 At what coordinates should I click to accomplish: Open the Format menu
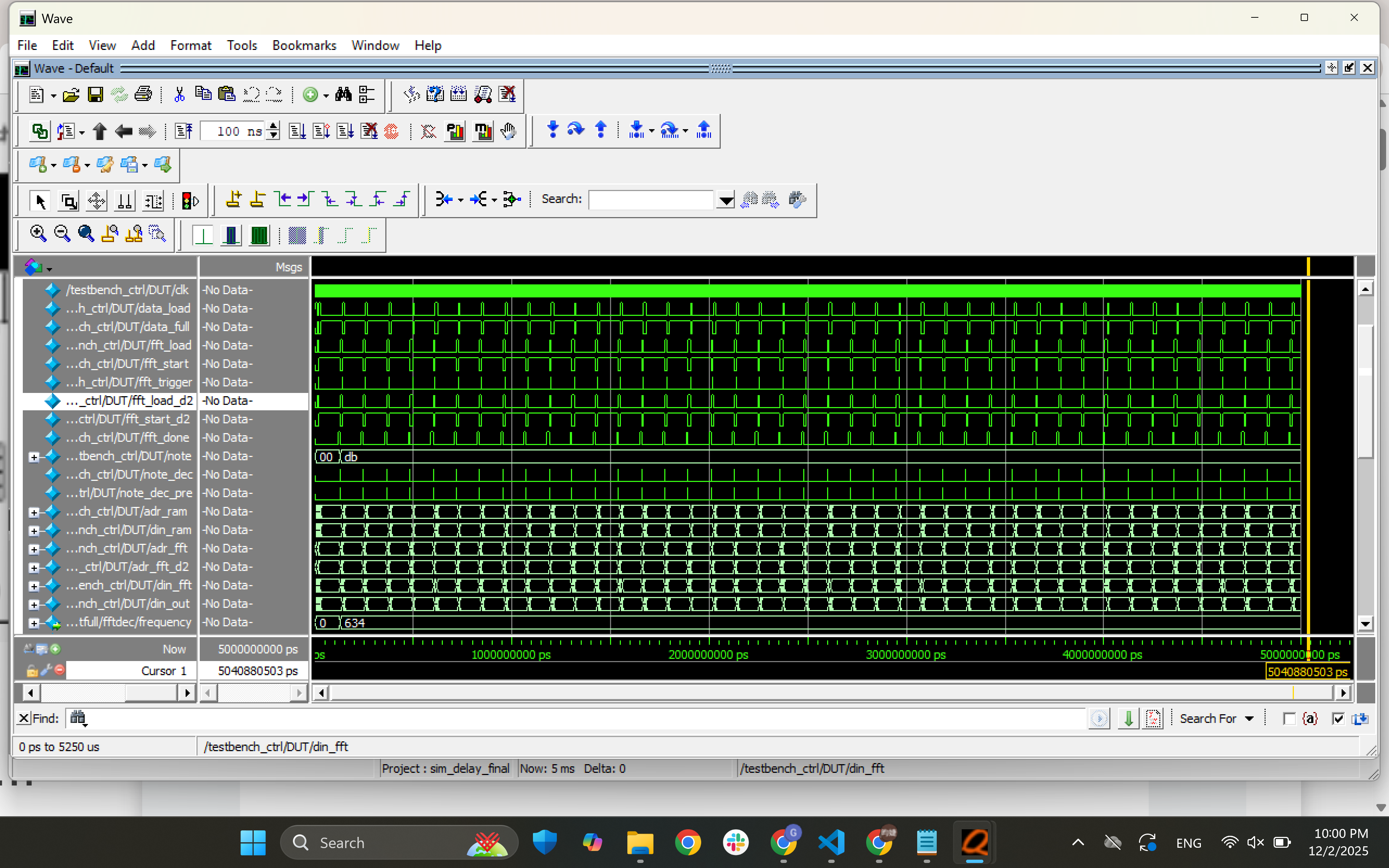191,45
